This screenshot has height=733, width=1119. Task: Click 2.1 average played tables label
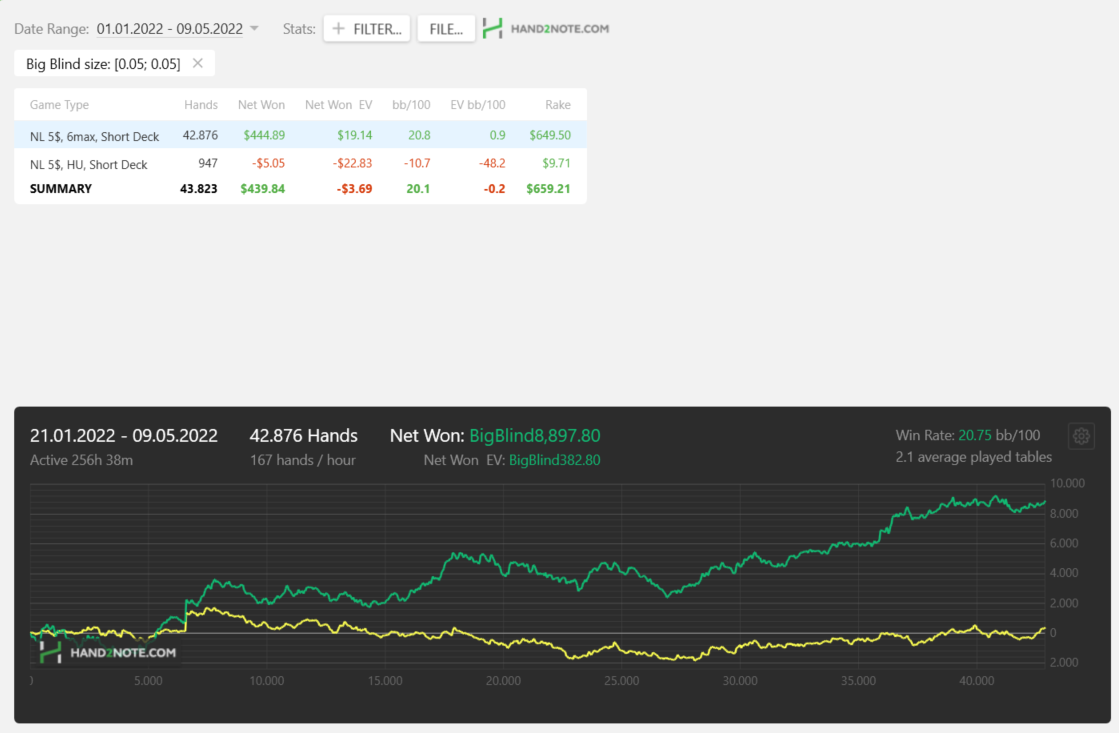(x=973, y=457)
